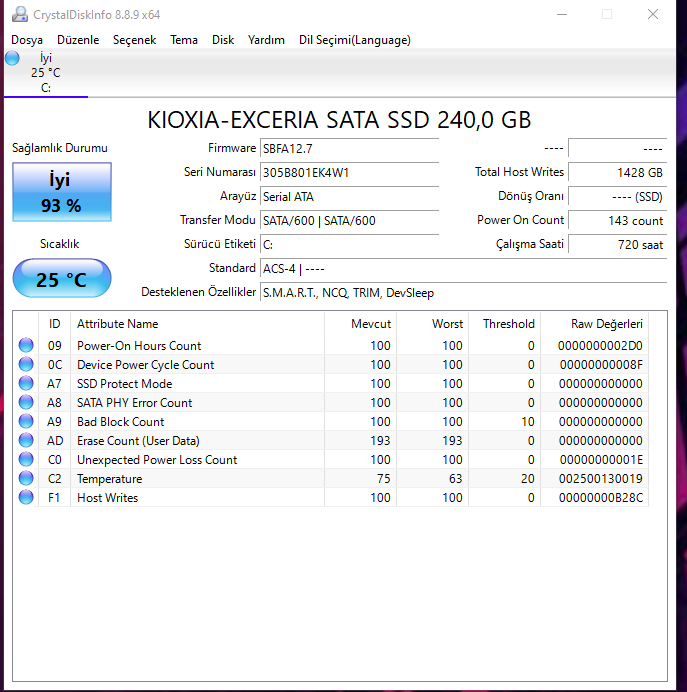Click the Desteklenen Özellikler field
Screen dimensions: 687x692
[x=463, y=293]
